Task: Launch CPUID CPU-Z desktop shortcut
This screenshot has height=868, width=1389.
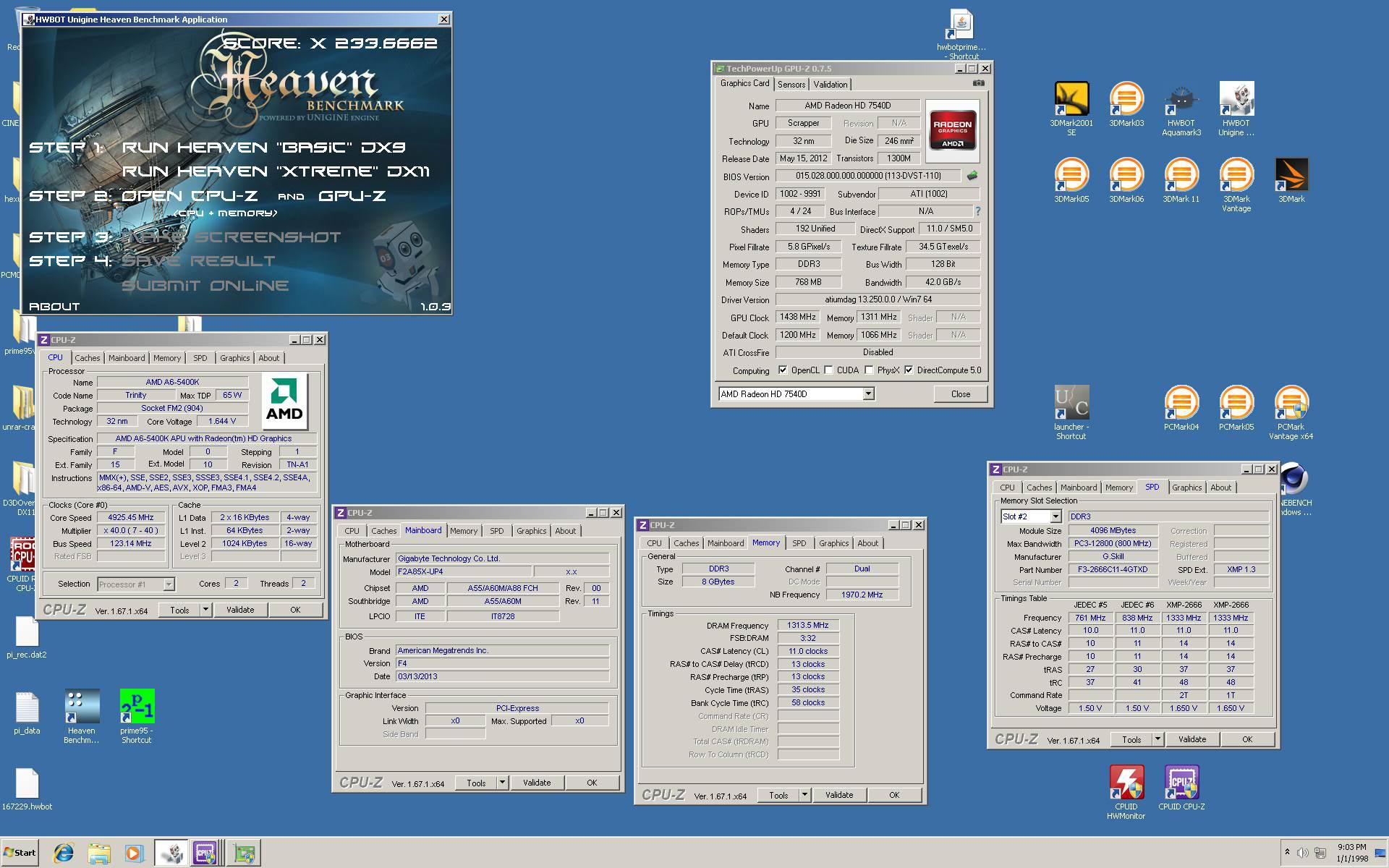Action: (x=1181, y=788)
